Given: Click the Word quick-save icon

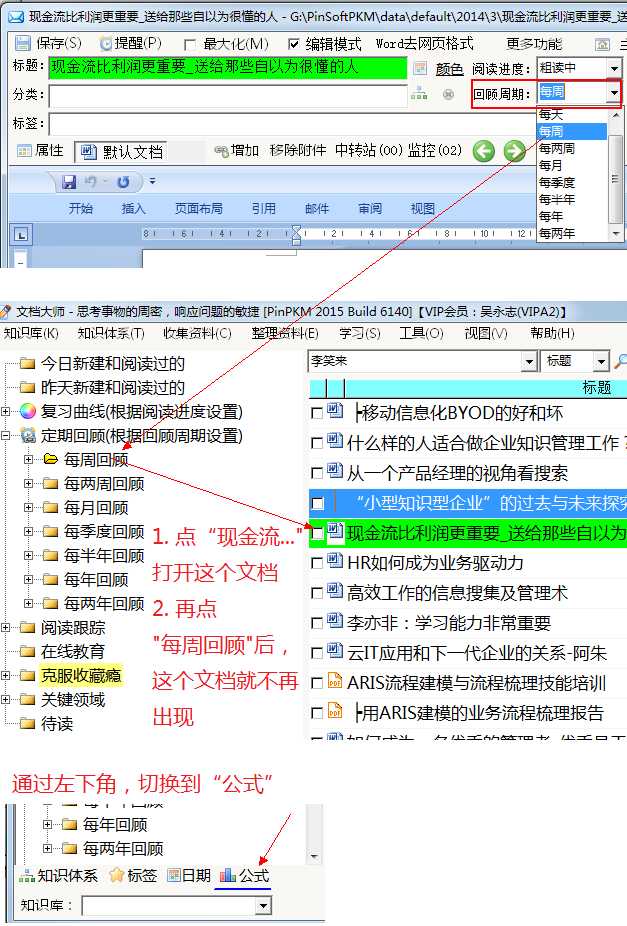Looking at the screenshot, I should click(69, 182).
